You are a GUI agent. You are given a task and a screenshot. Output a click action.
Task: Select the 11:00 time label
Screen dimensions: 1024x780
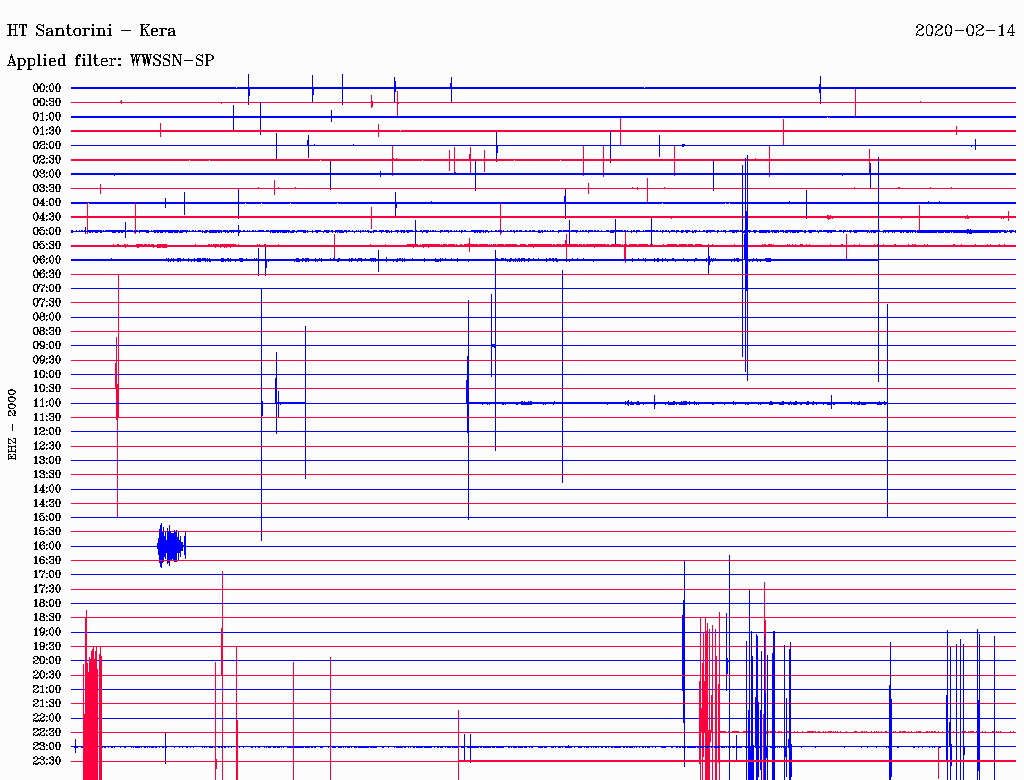coord(47,403)
